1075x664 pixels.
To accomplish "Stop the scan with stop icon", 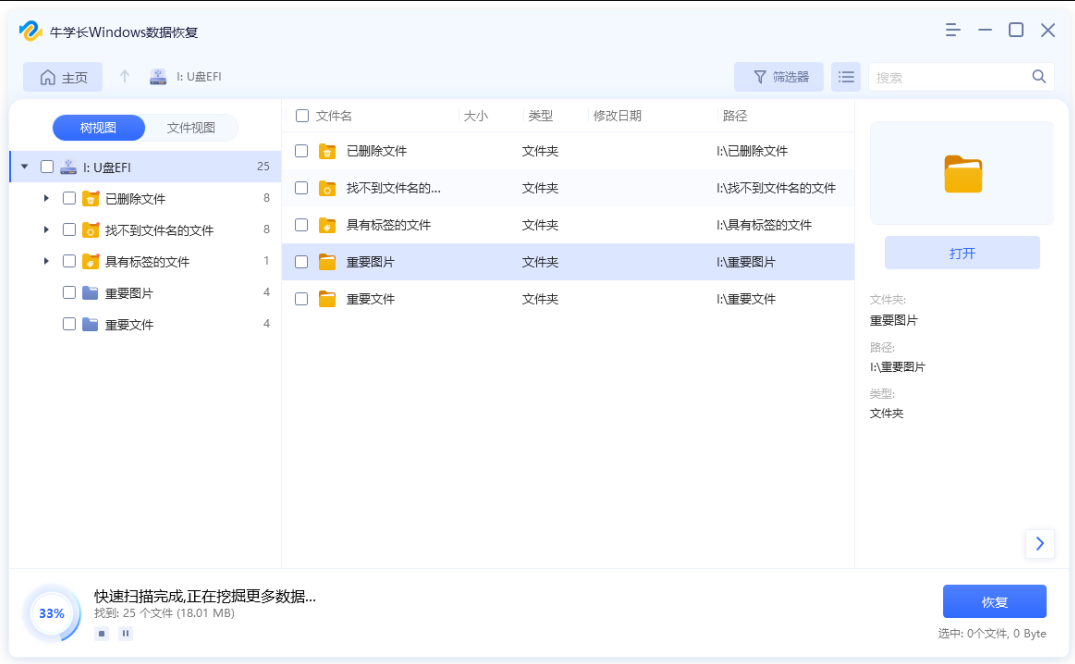I will (x=101, y=633).
